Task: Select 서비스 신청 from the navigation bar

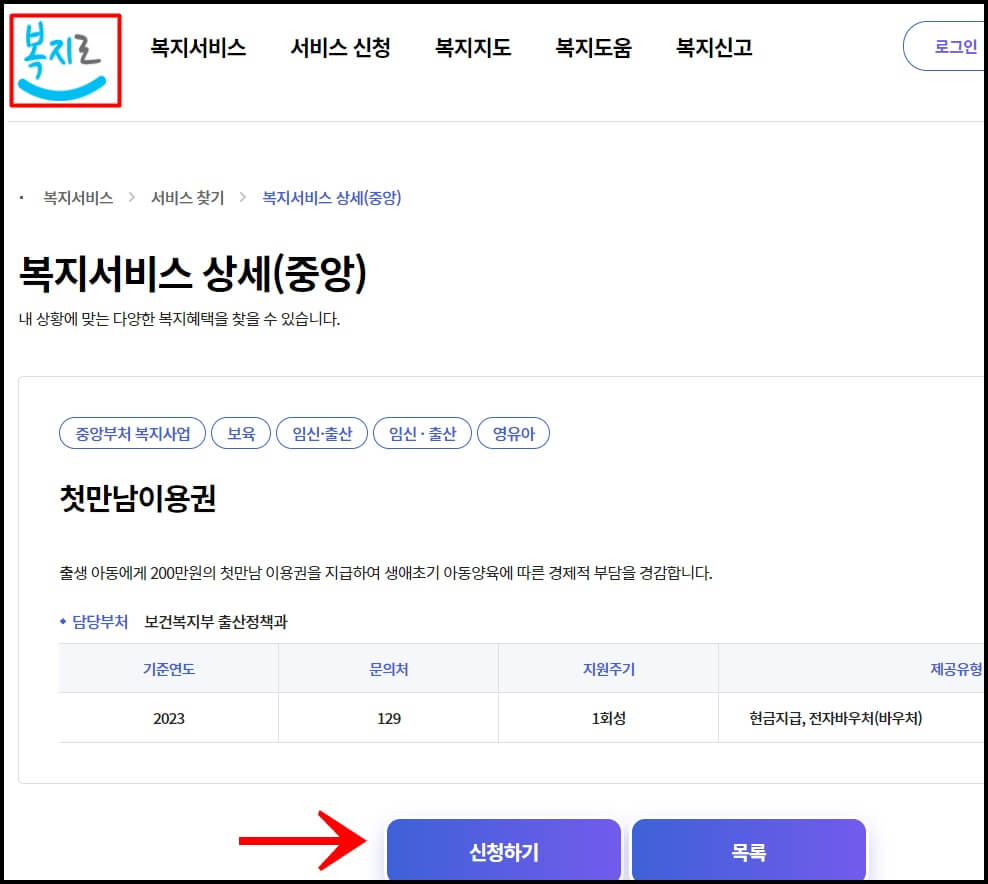Action: pos(341,46)
